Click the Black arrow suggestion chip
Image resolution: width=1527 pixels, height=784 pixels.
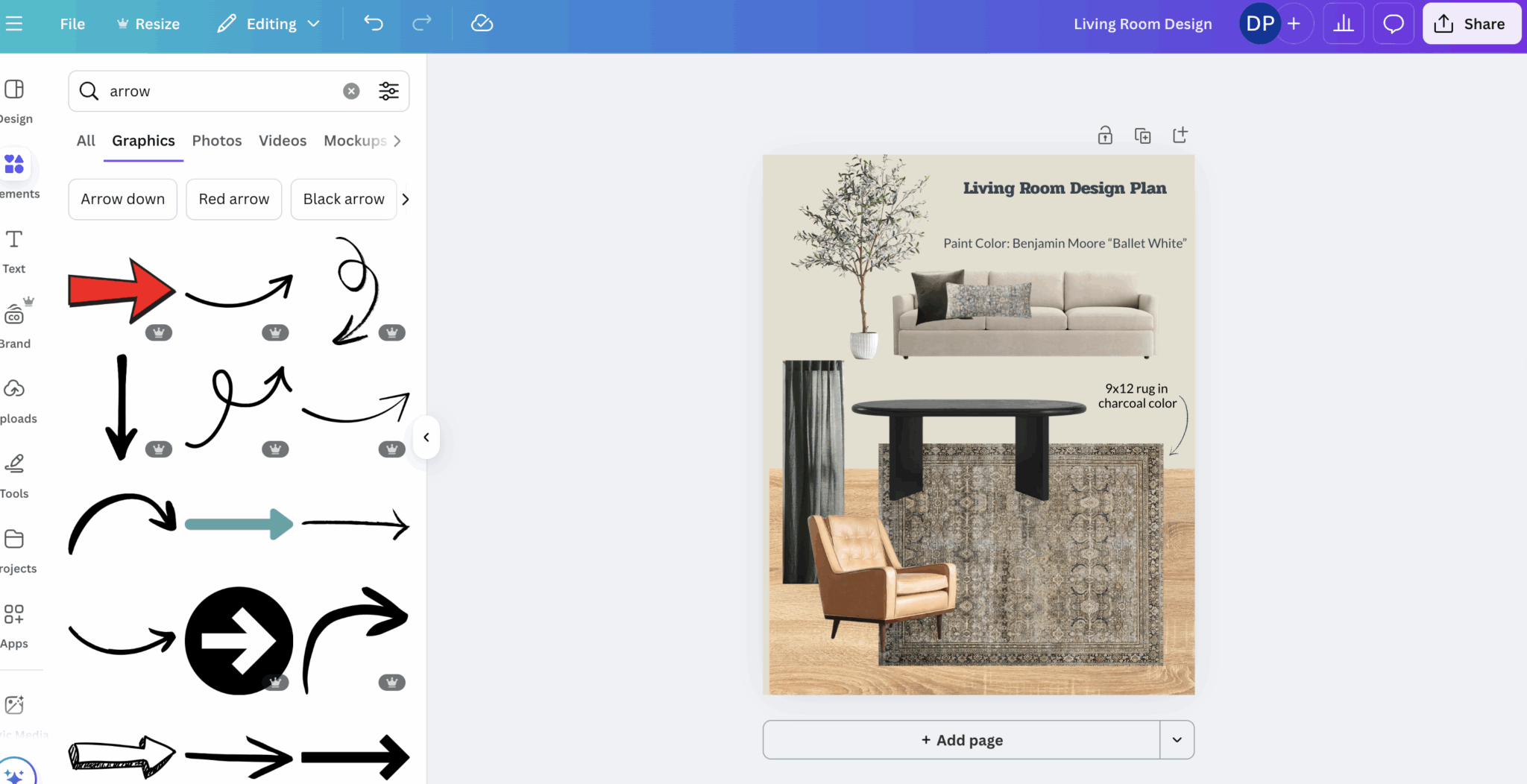pyautogui.click(x=344, y=199)
